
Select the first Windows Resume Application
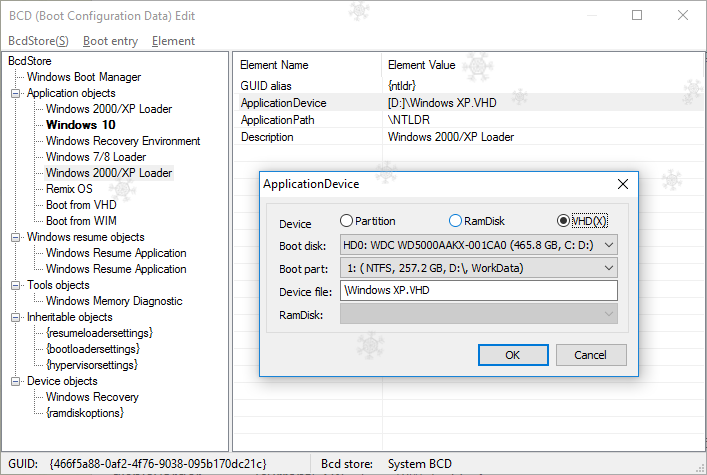[x=116, y=253]
